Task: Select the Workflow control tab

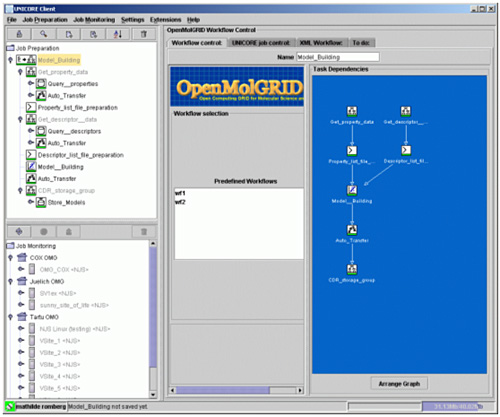Action: [x=197, y=43]
